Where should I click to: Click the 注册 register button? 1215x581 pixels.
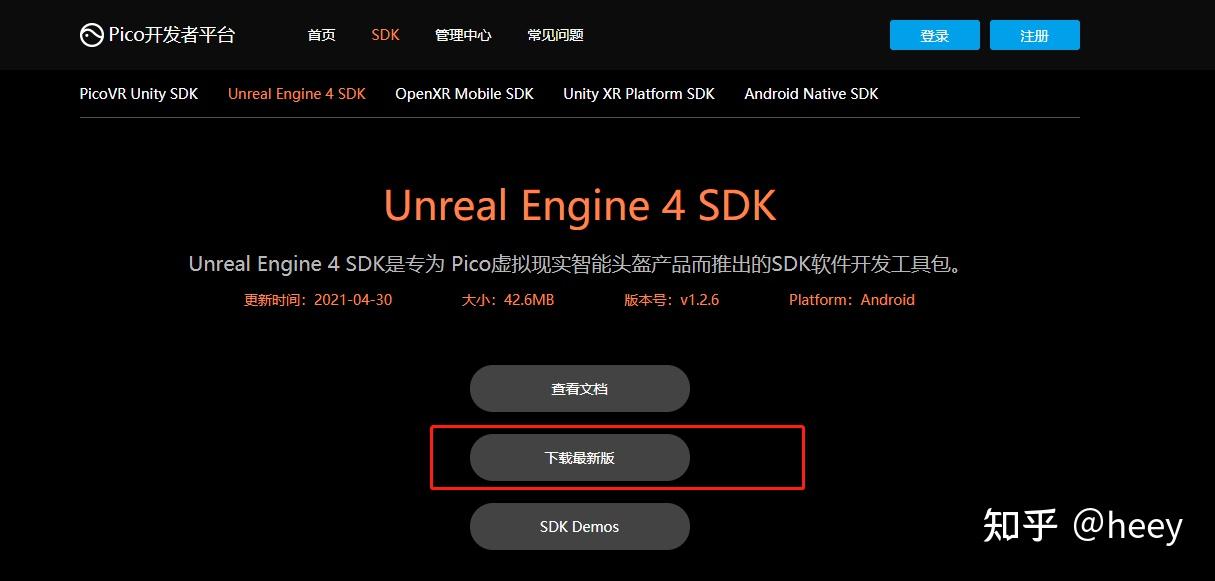(1035, 35)
